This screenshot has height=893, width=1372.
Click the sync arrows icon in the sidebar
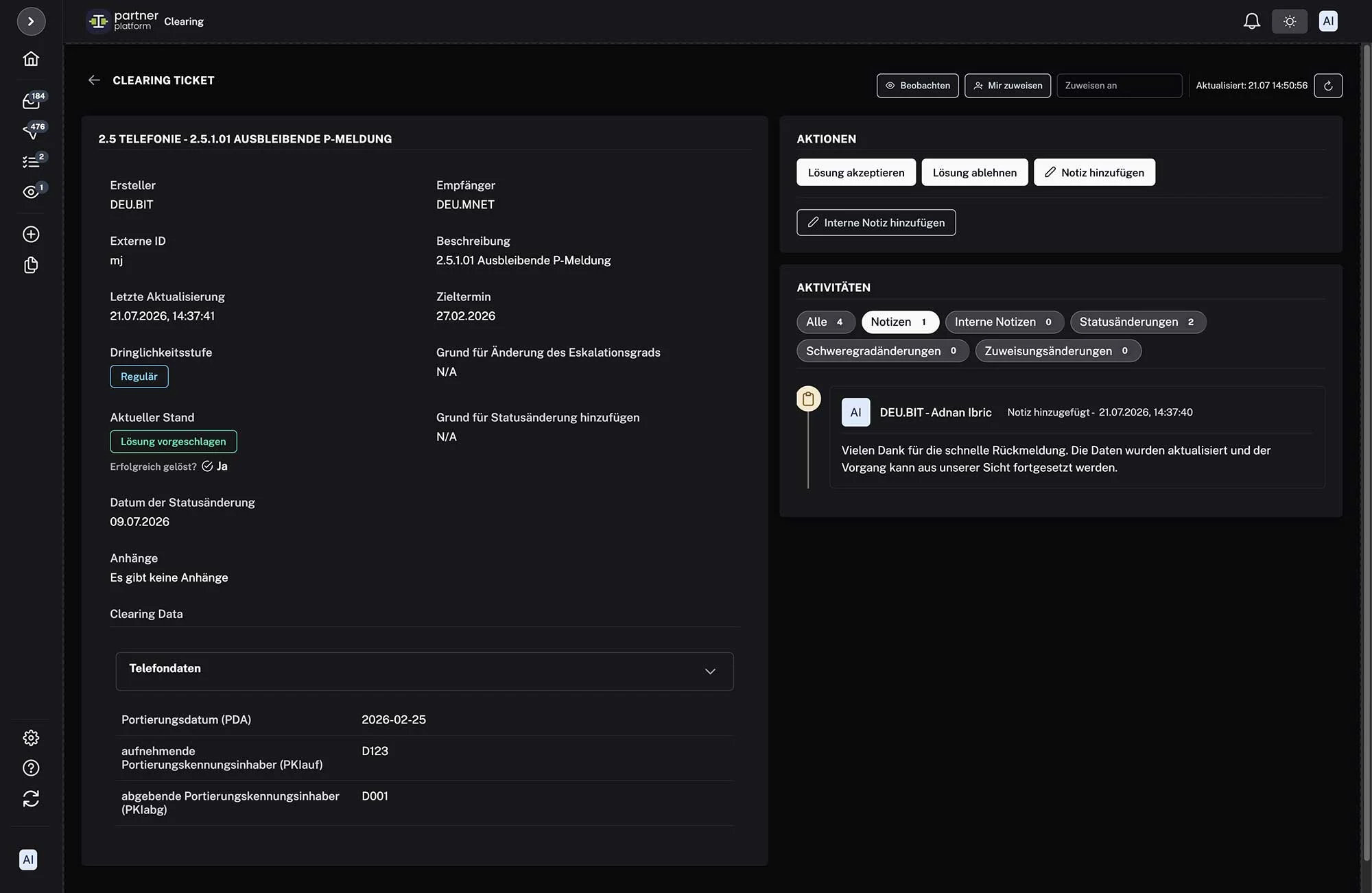click(x=31, y=798)
